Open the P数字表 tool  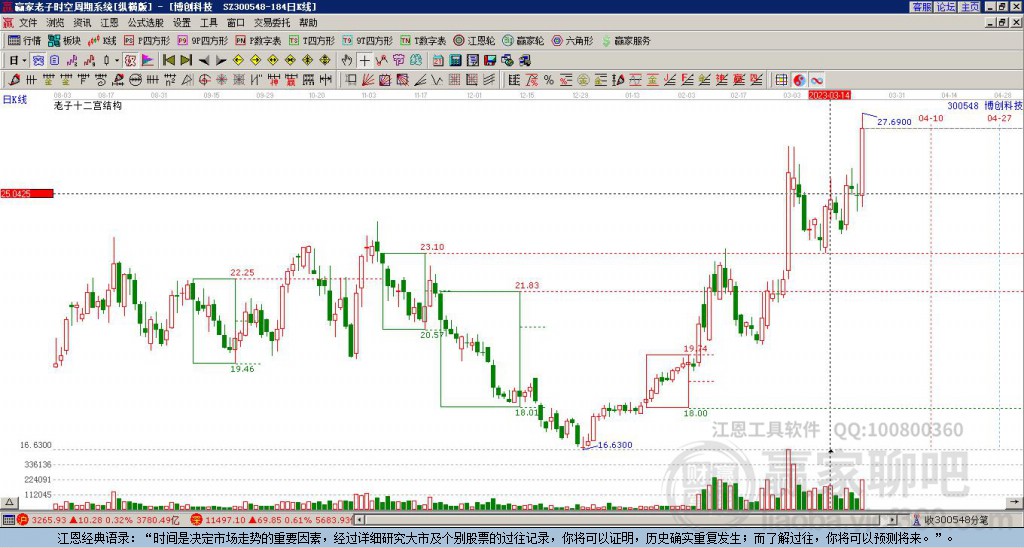[x=258, y=40]
